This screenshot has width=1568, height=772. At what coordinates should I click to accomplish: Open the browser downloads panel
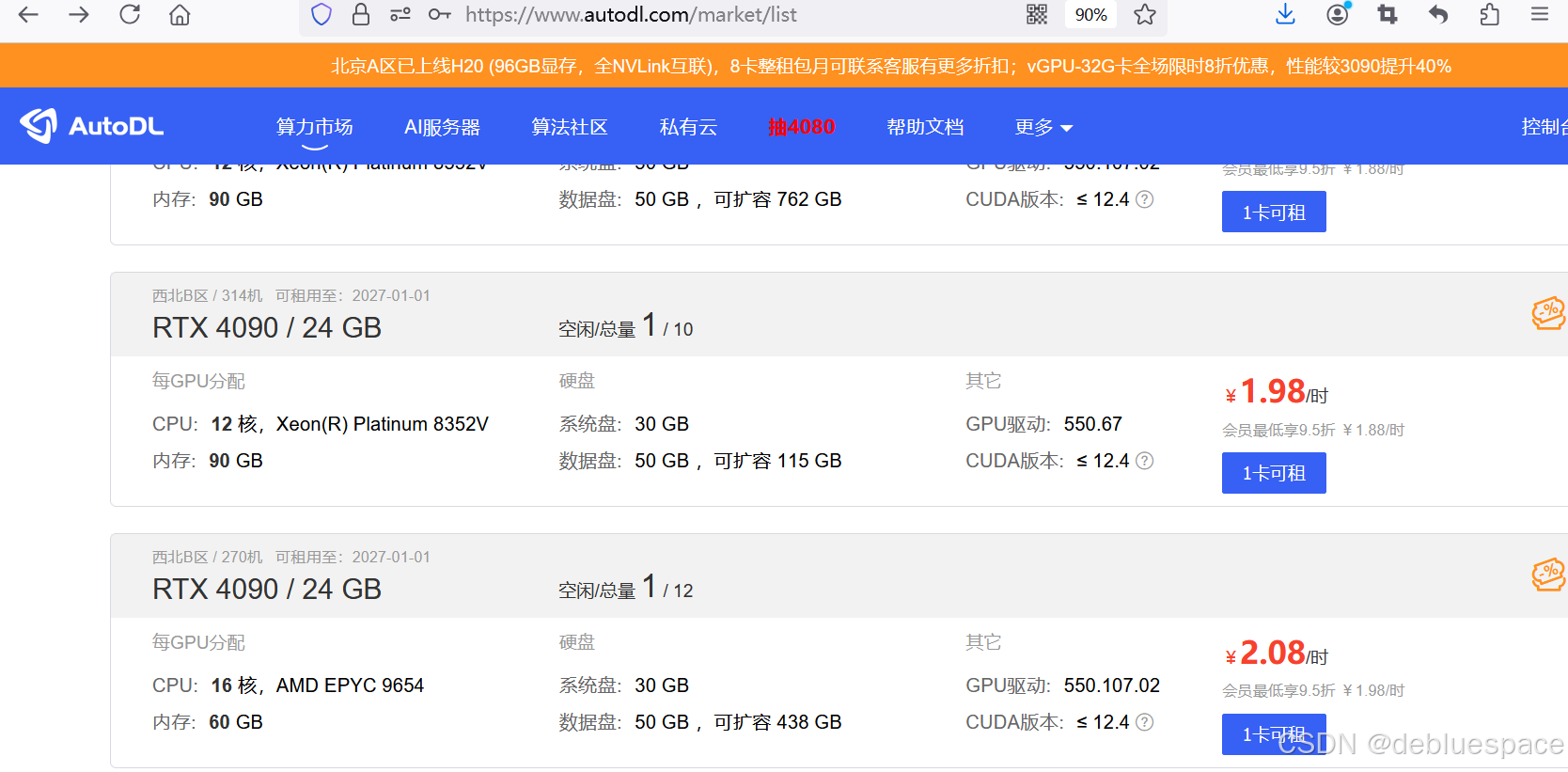coord(1286,14)
